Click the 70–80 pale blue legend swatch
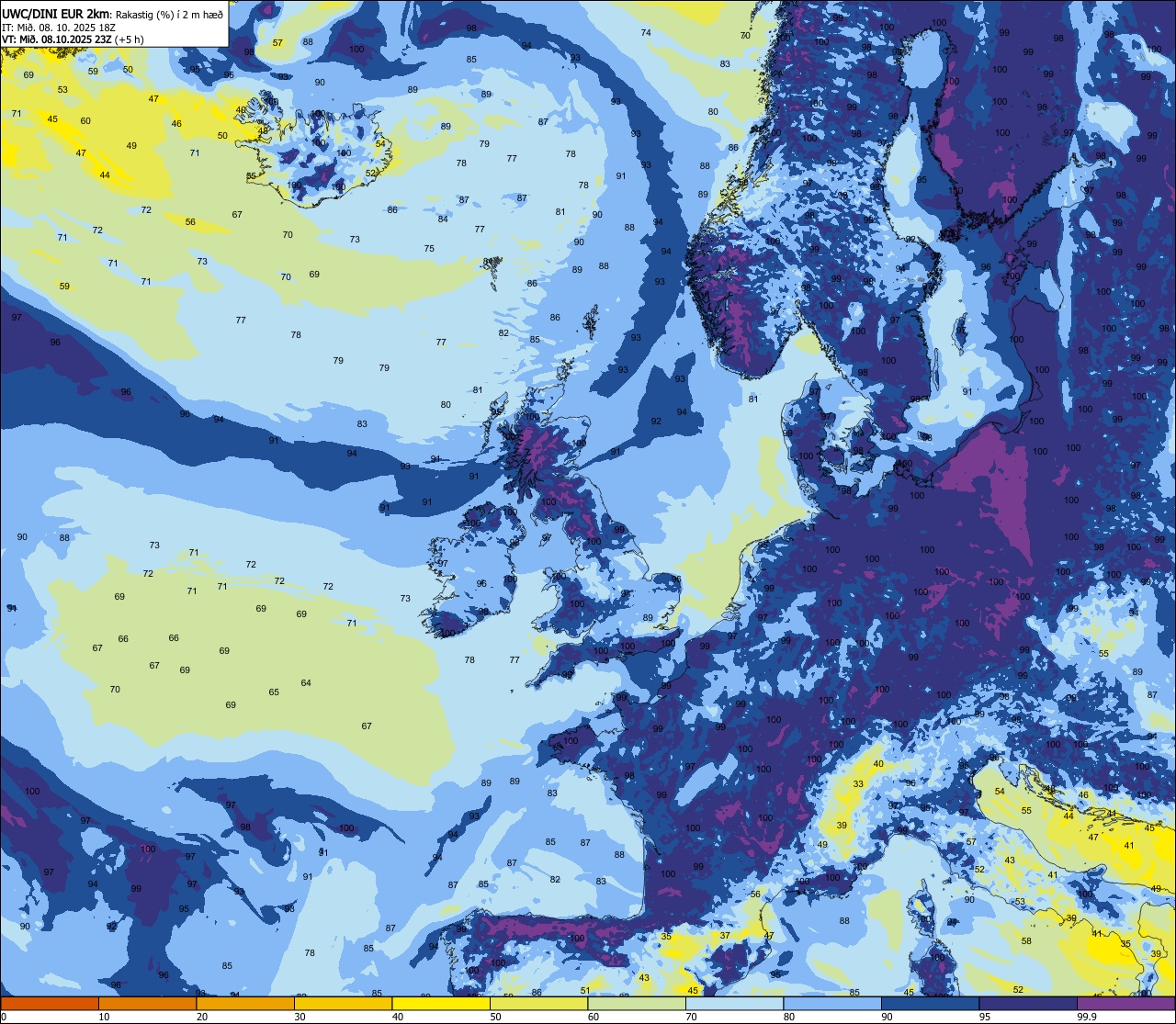 tap(734, 1003)
